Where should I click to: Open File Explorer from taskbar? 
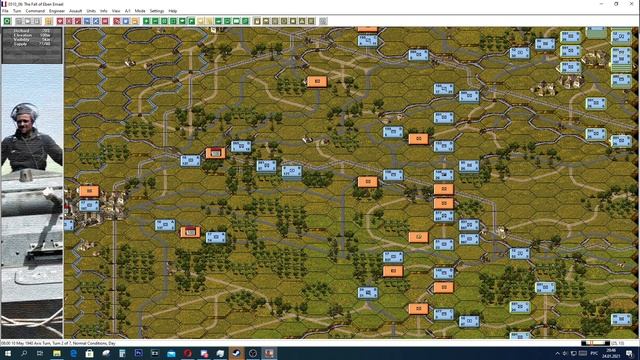tap(57, 353)
